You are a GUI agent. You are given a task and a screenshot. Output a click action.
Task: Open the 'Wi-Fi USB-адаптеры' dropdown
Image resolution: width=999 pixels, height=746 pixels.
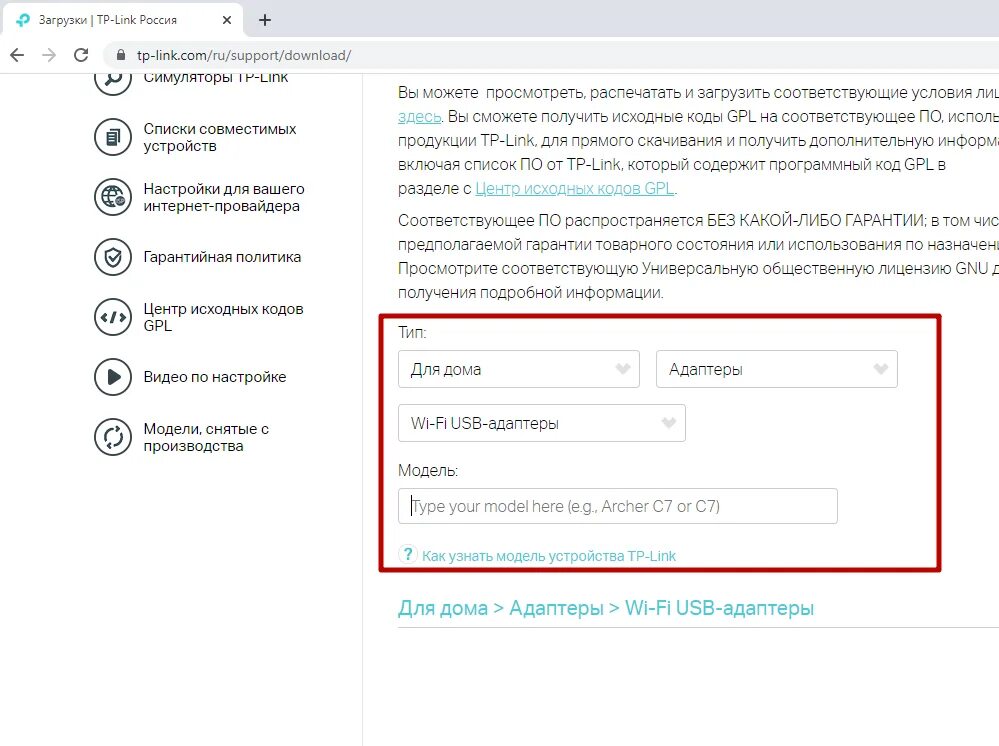(x=542, y=423)
